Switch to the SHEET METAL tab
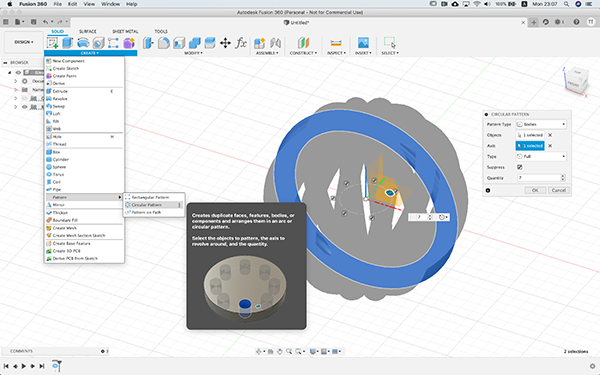 [125, 31]
